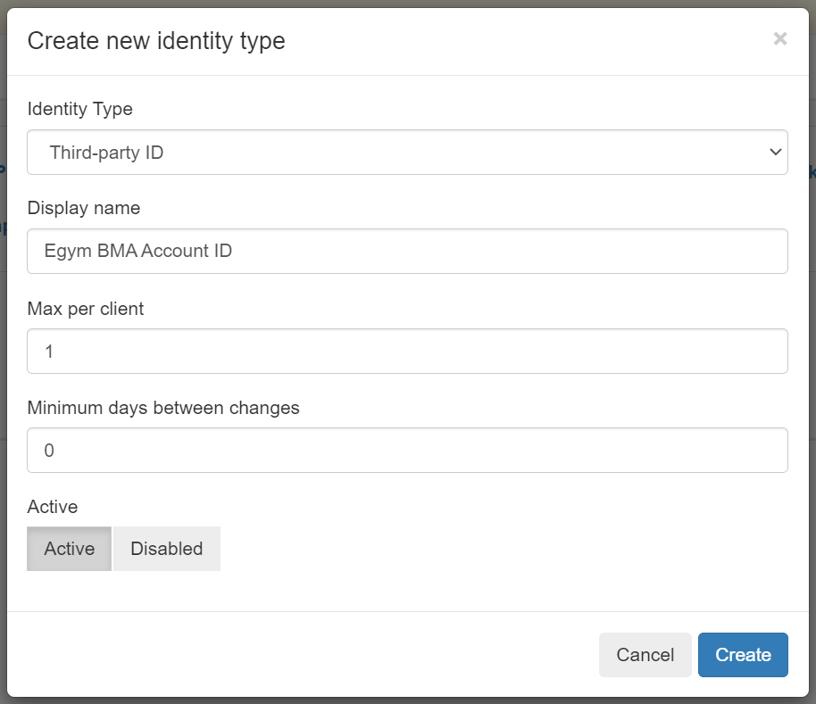The height and width of the screenshot is (704, 816).
Task: Click the Minimum days between changes field
Action: (x=407, y=450)
